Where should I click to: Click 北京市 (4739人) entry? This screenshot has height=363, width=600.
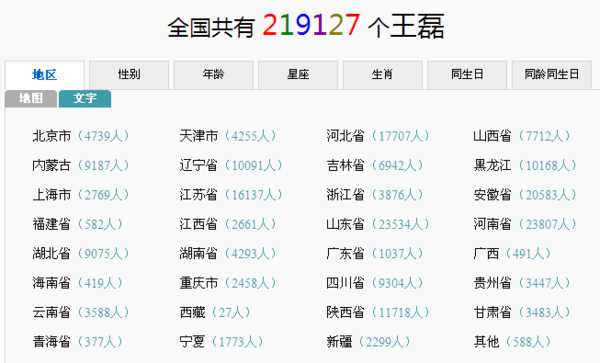[x=81, y=136]
